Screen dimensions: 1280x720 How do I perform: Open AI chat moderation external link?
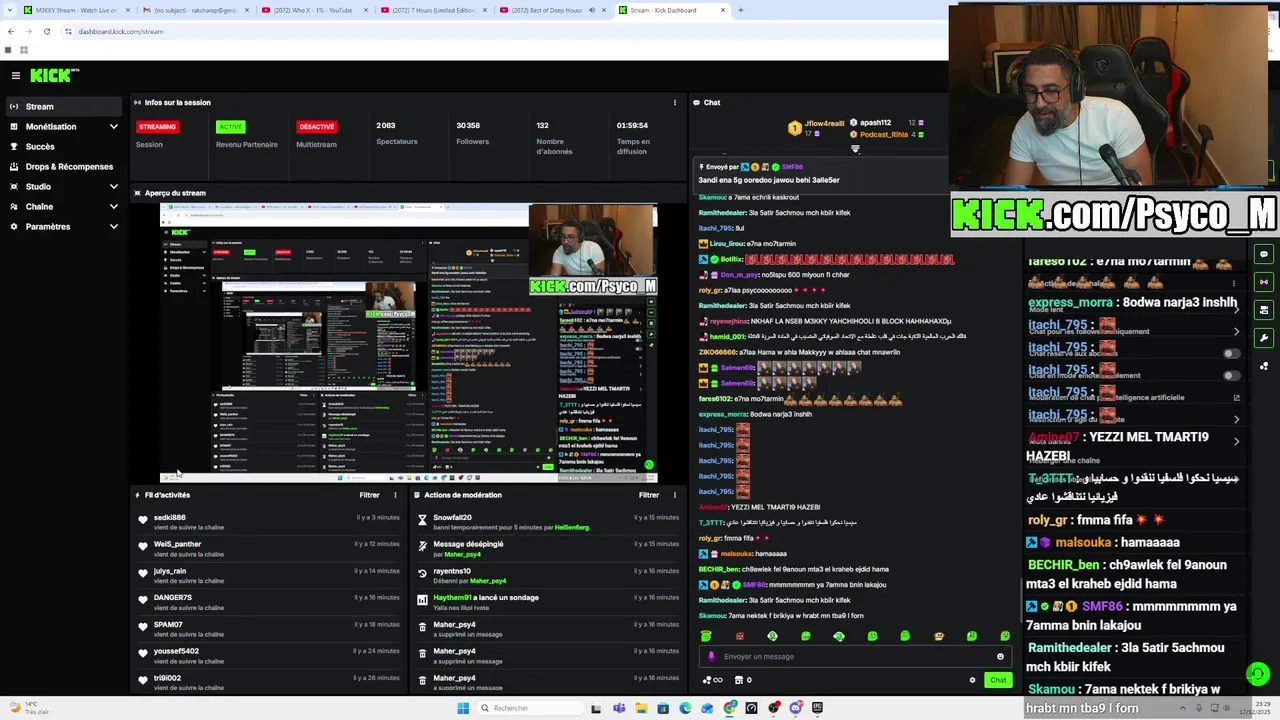pyautogui.click(x=1237, y=397)
